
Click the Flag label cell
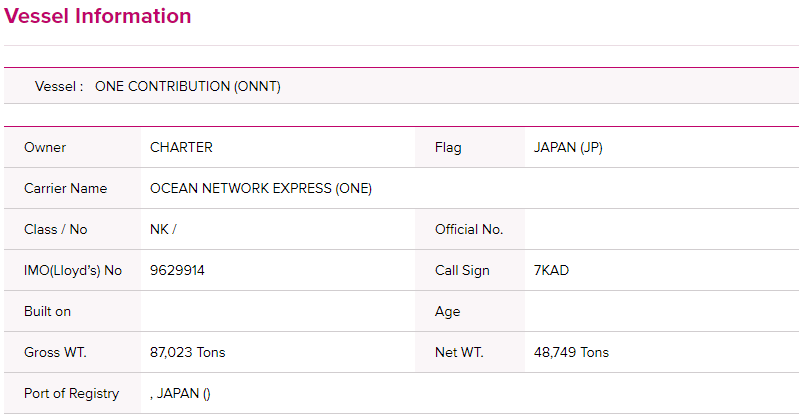pos(470,147)
